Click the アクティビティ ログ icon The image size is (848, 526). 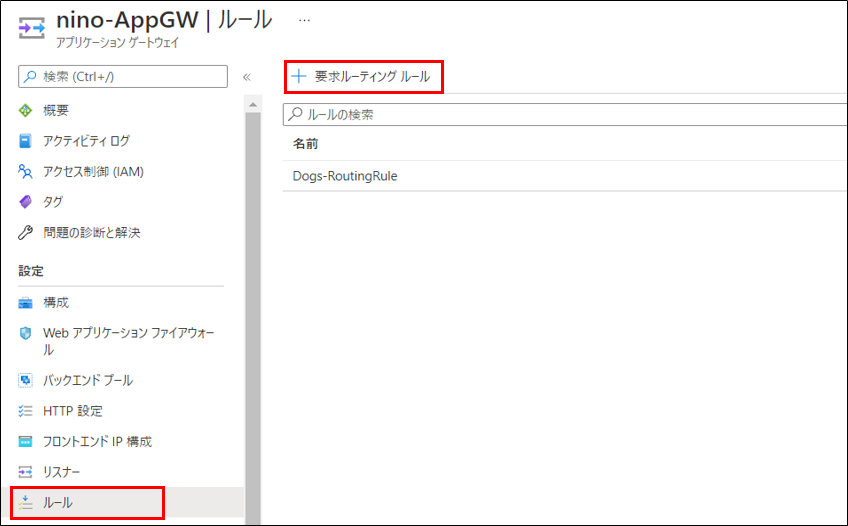[25, 141]
